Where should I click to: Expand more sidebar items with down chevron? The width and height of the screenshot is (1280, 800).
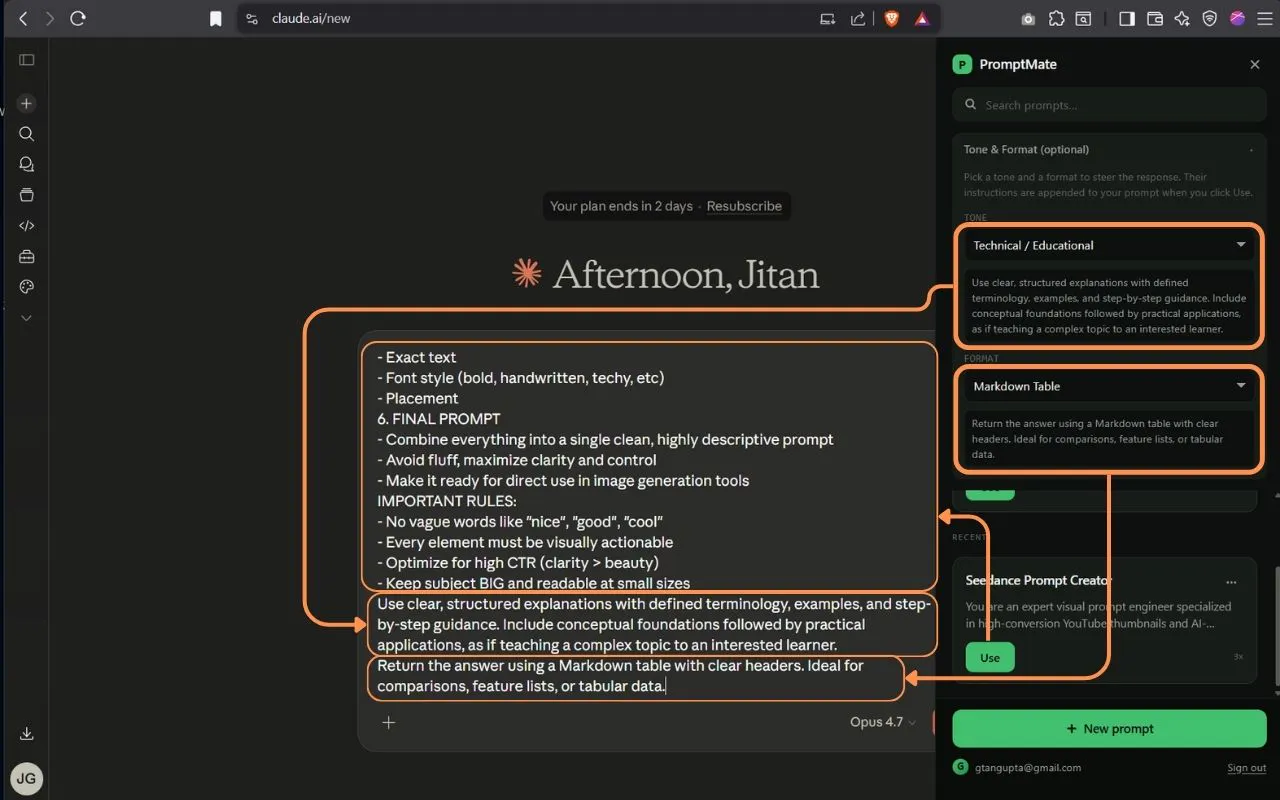(27, 318)
